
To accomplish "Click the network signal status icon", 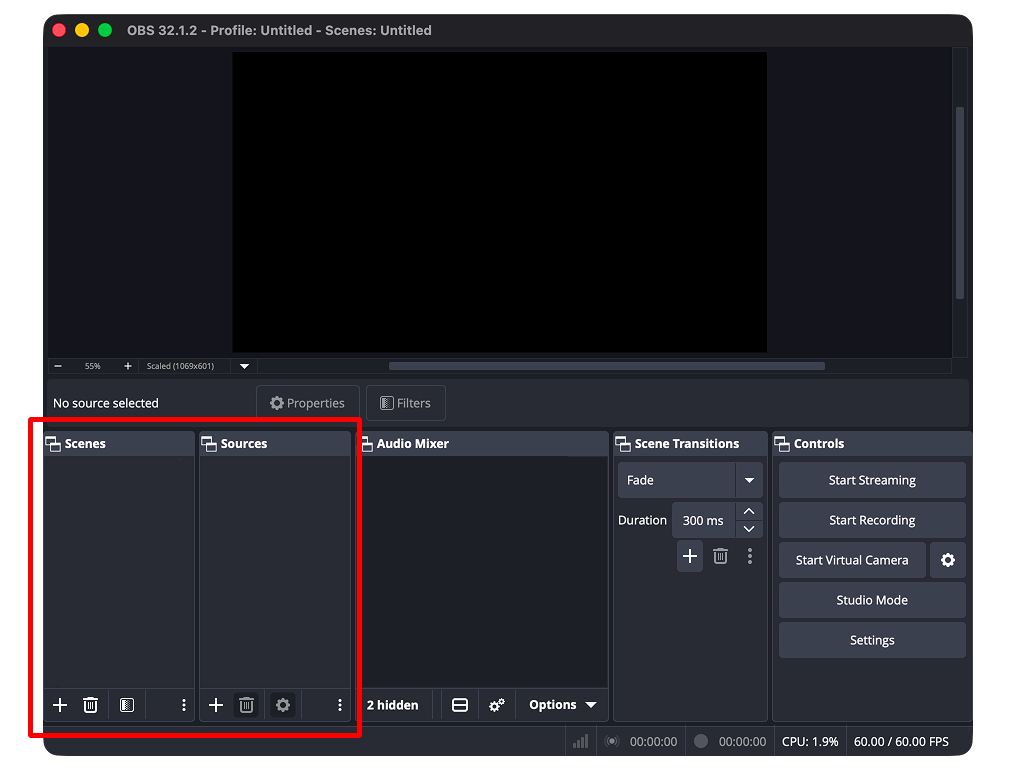I will click(x=580, y=741).
